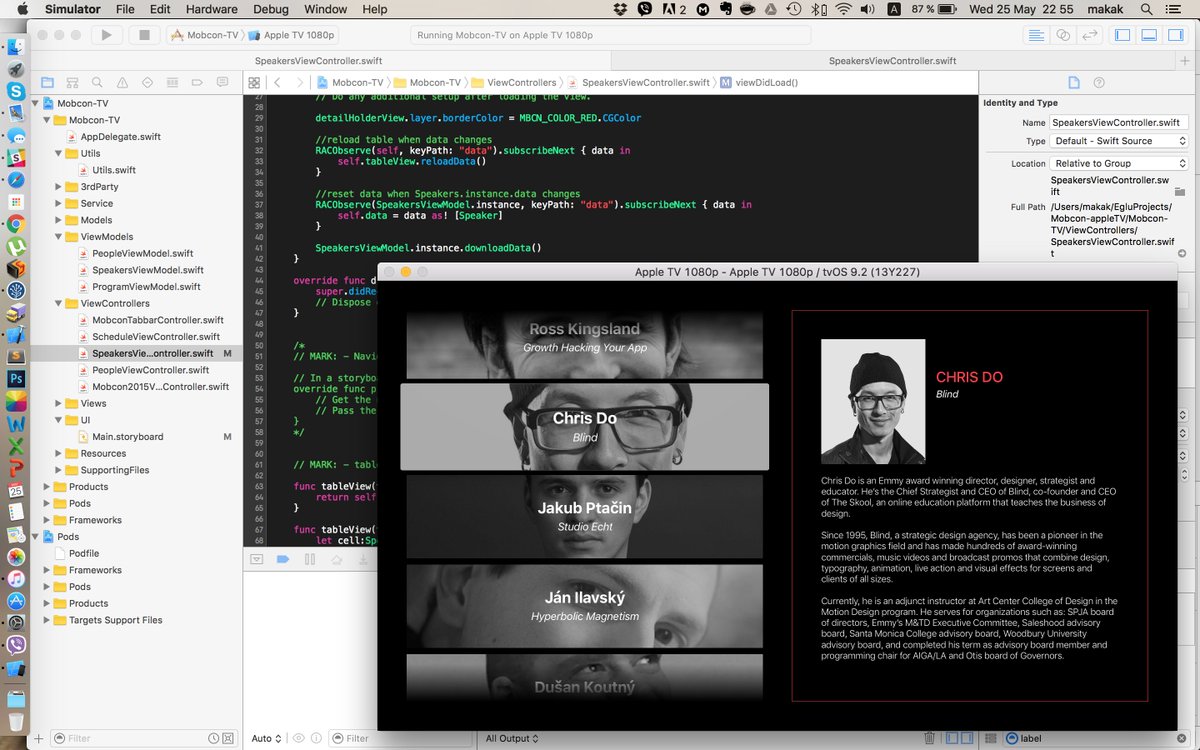Viewport: 1200px width, 750px height.
Task: Select Apple TV 1080p run destination
Action: click(x=292, y=35)
